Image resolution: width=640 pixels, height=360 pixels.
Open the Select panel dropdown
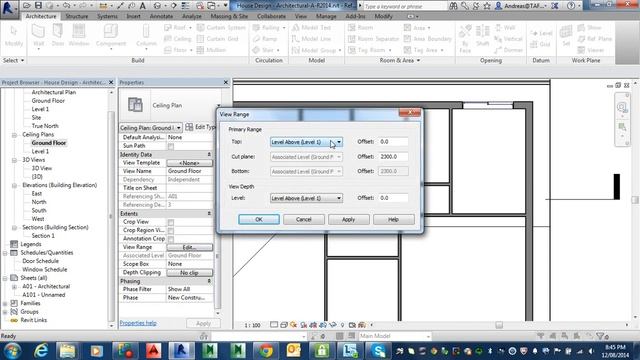tap(13, 60)
